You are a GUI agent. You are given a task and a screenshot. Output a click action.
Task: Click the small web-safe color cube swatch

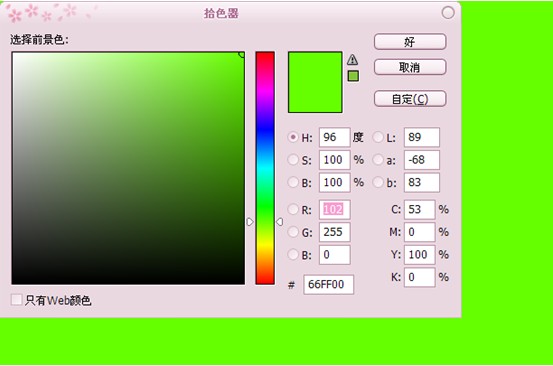353,76
